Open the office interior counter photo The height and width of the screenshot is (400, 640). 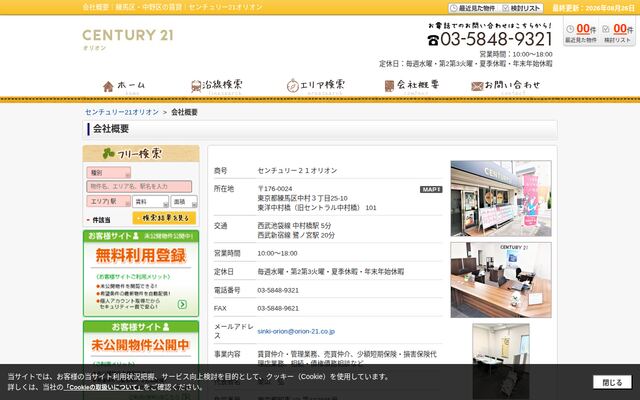point(501,280)
